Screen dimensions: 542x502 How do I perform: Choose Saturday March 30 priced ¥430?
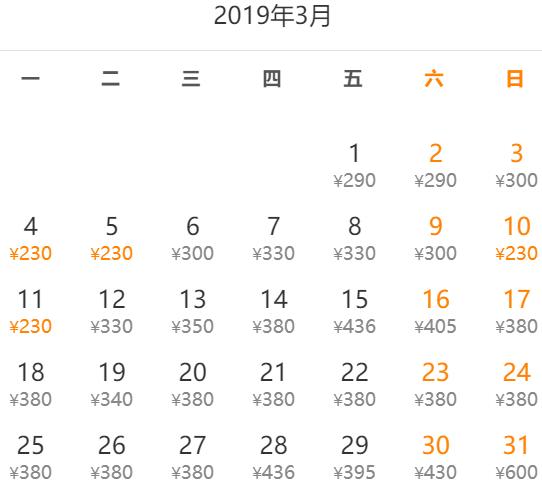coord(435,458)
